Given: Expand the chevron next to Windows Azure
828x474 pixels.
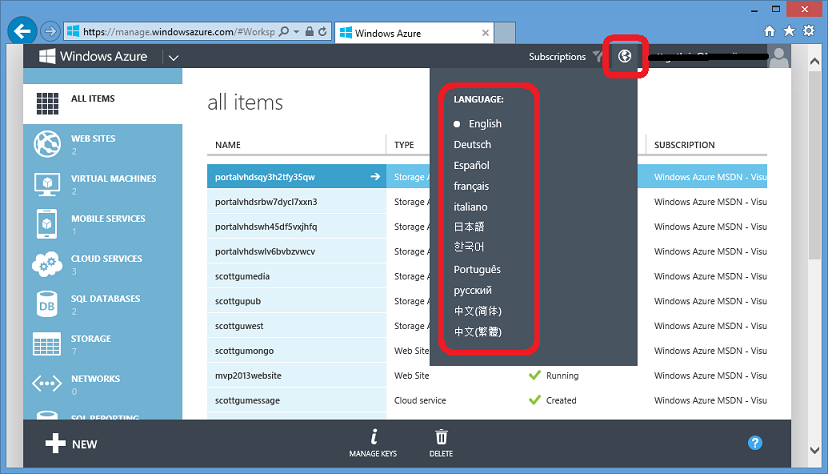Looking at the screenshot, I should (x=173, y=58).
